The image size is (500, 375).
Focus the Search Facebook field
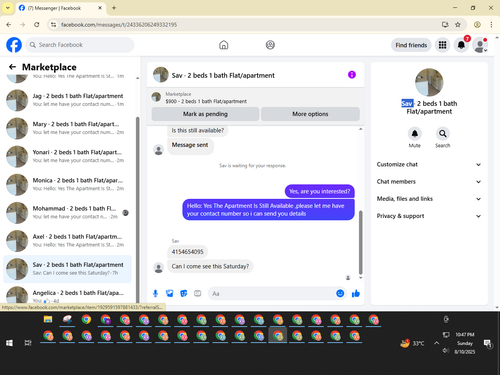[x=80, y=45]
